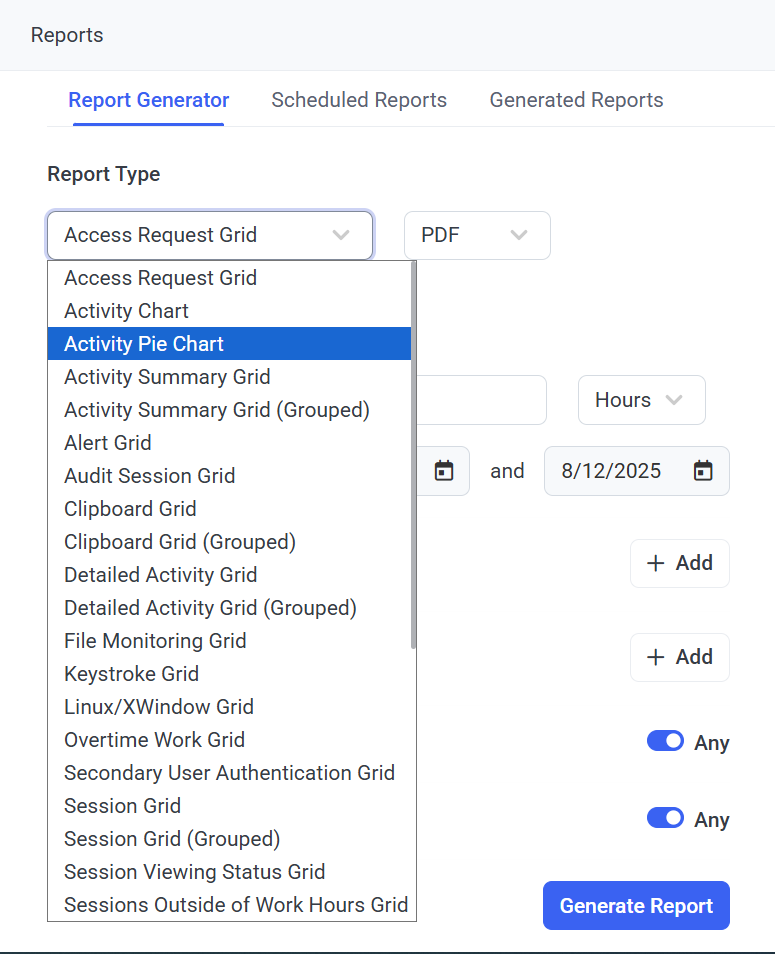Pick File Monitoring Grid from list
Viewport: 775px width, 954px height.
coord(155,641)
